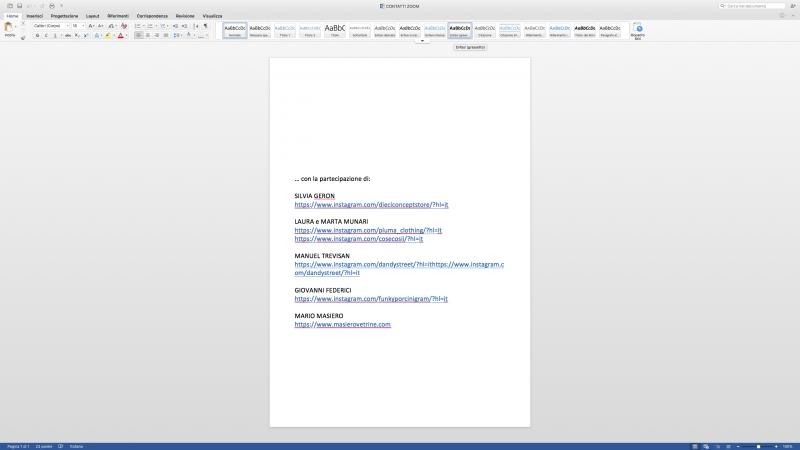Toggle bold formatting button
The width and height of the screenshot is (800, 450).
click(x=37, y=36)
